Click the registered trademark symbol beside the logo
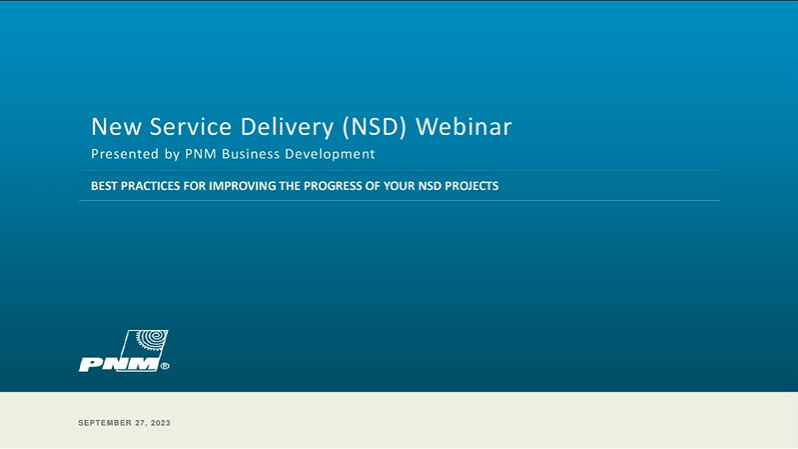 point(165,367)
